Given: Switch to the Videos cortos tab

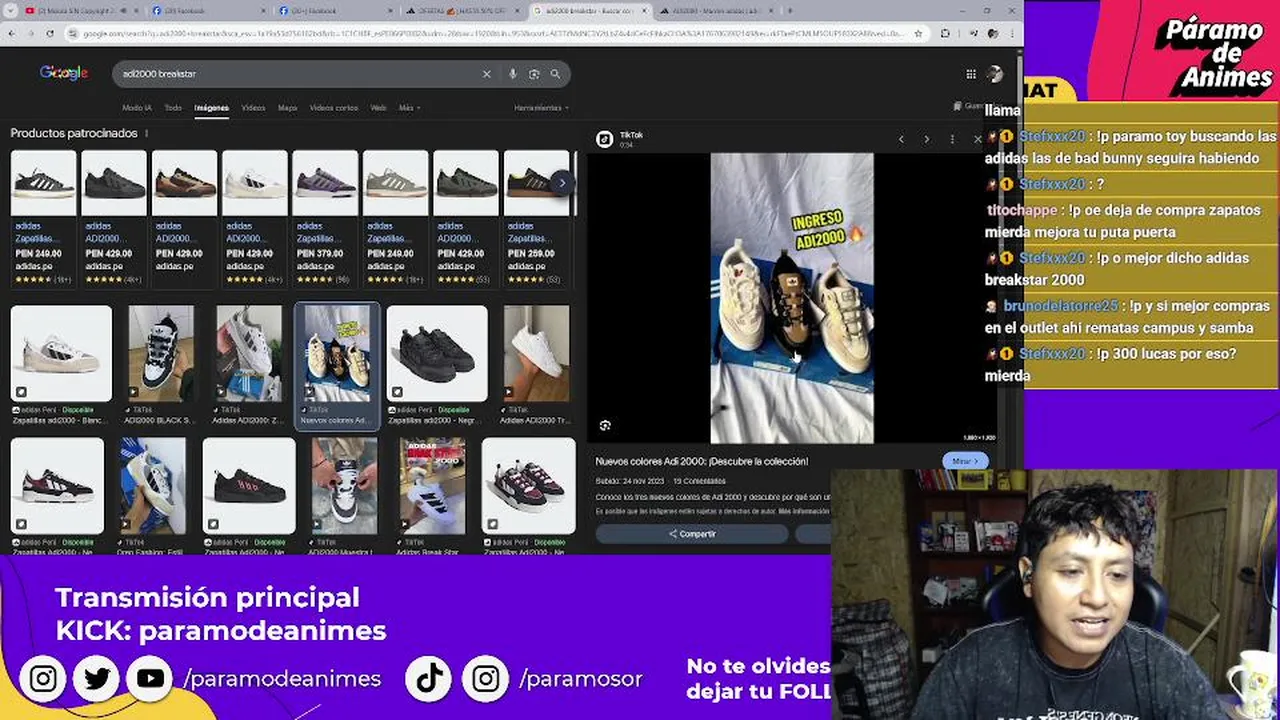Looking at the screenshot, I should 334,108.
